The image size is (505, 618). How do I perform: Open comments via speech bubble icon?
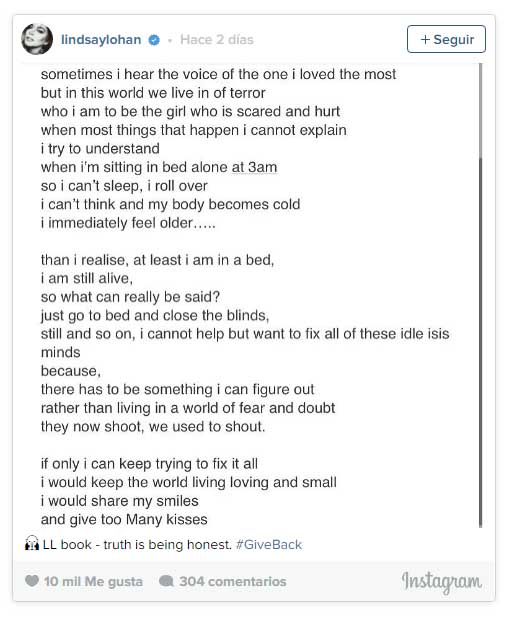click(166, 581)
